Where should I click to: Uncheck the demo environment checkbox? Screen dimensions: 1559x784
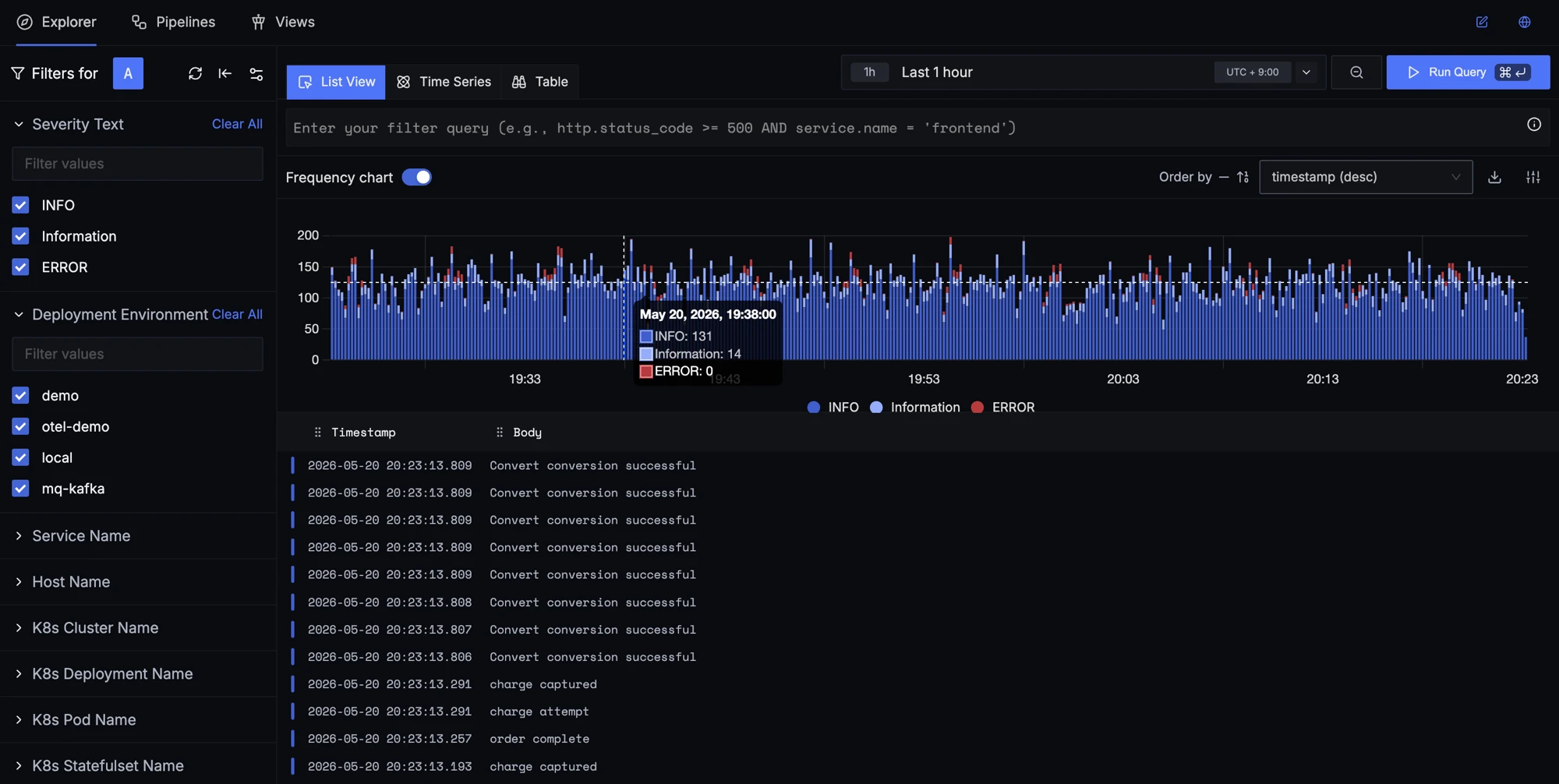(x=21, y=396)
